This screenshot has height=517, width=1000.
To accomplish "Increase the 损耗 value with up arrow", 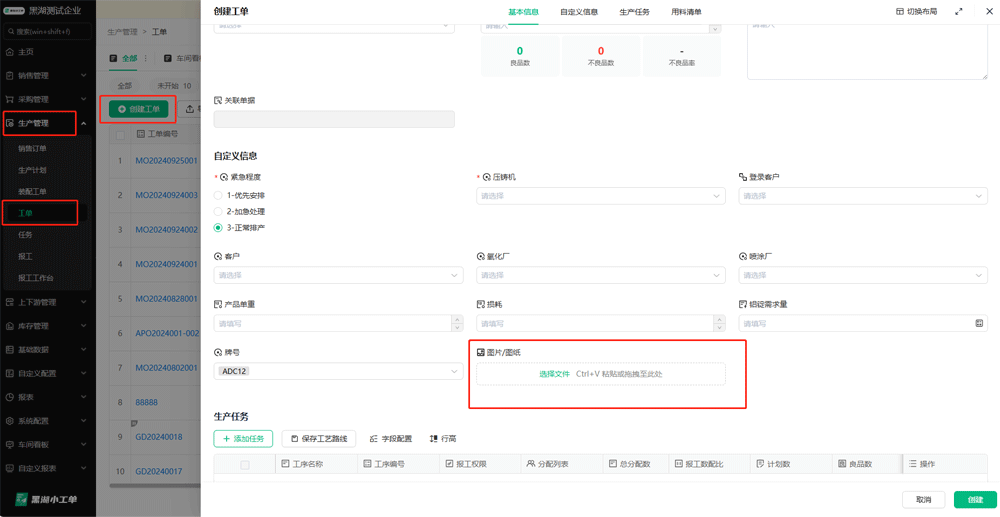I will [x=719, y=319].
